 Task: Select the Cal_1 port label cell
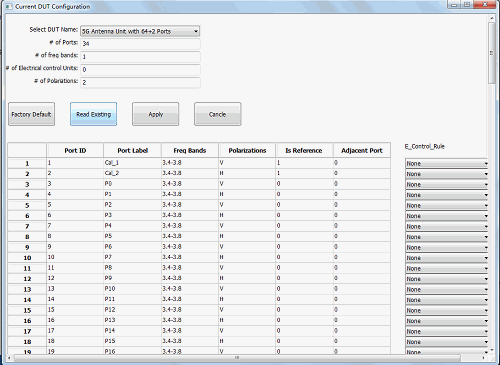click(132, 163)
